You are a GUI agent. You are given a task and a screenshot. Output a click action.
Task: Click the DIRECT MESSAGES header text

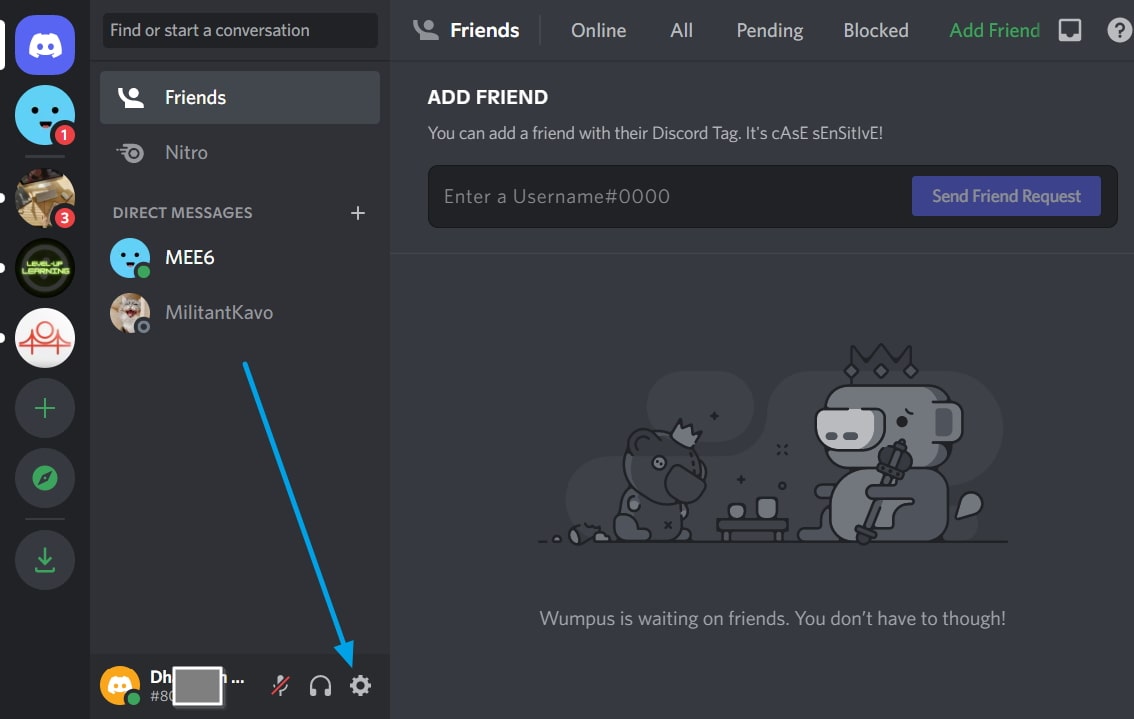point(182,213)
